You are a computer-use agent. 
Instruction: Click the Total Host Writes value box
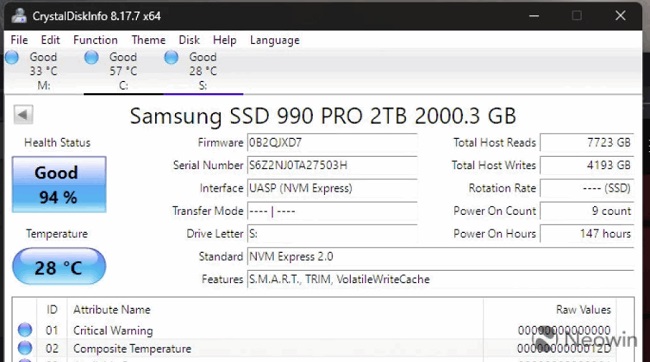pyautogui.click(x=587, y=165)
